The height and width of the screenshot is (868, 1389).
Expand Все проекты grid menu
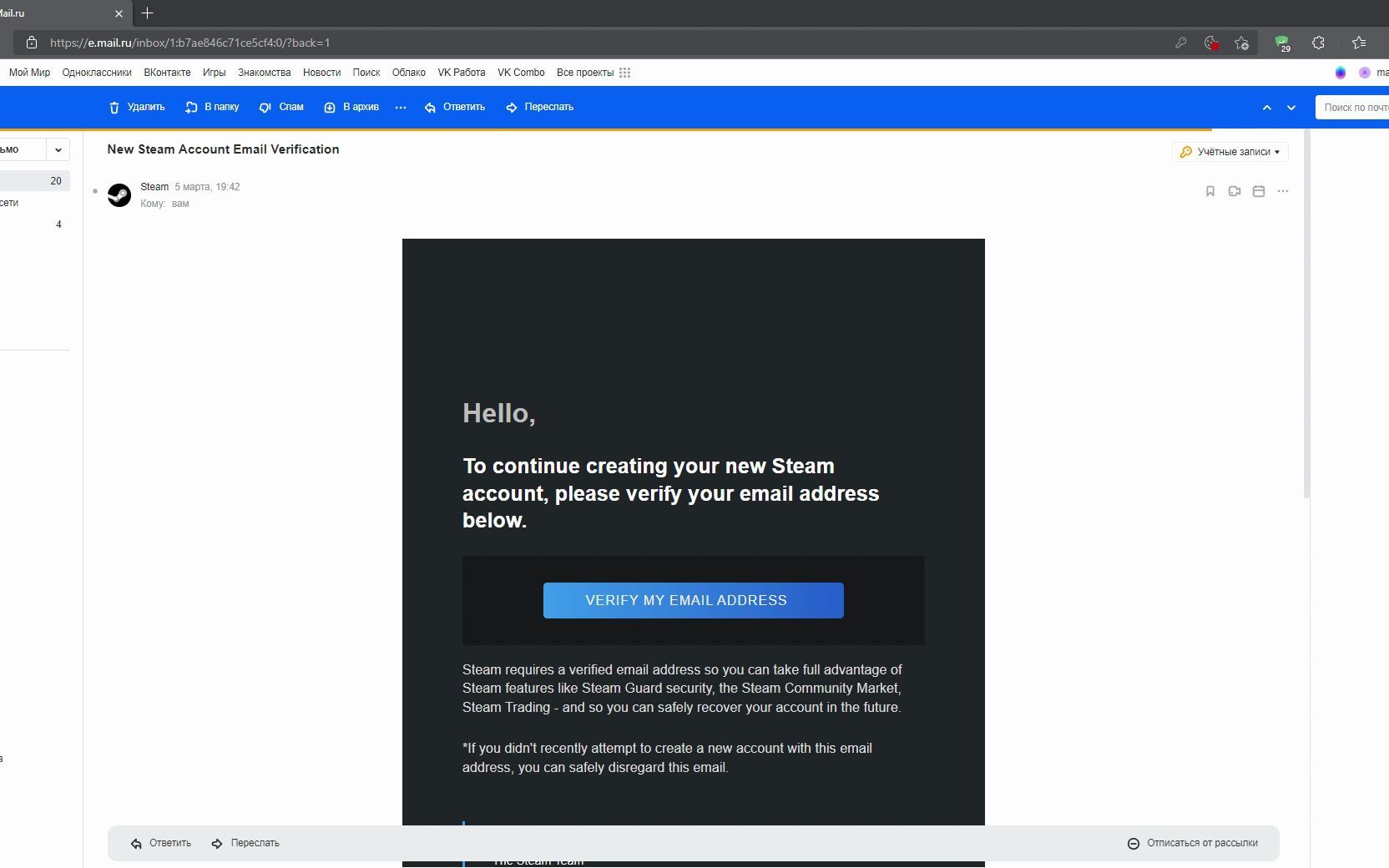coord(593,73)
